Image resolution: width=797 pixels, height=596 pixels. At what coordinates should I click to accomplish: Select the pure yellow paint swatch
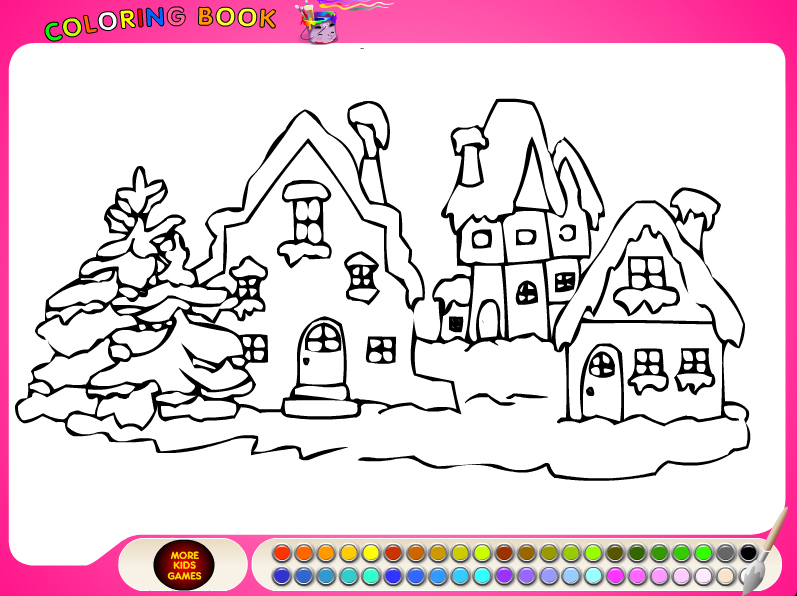point(371,552)
